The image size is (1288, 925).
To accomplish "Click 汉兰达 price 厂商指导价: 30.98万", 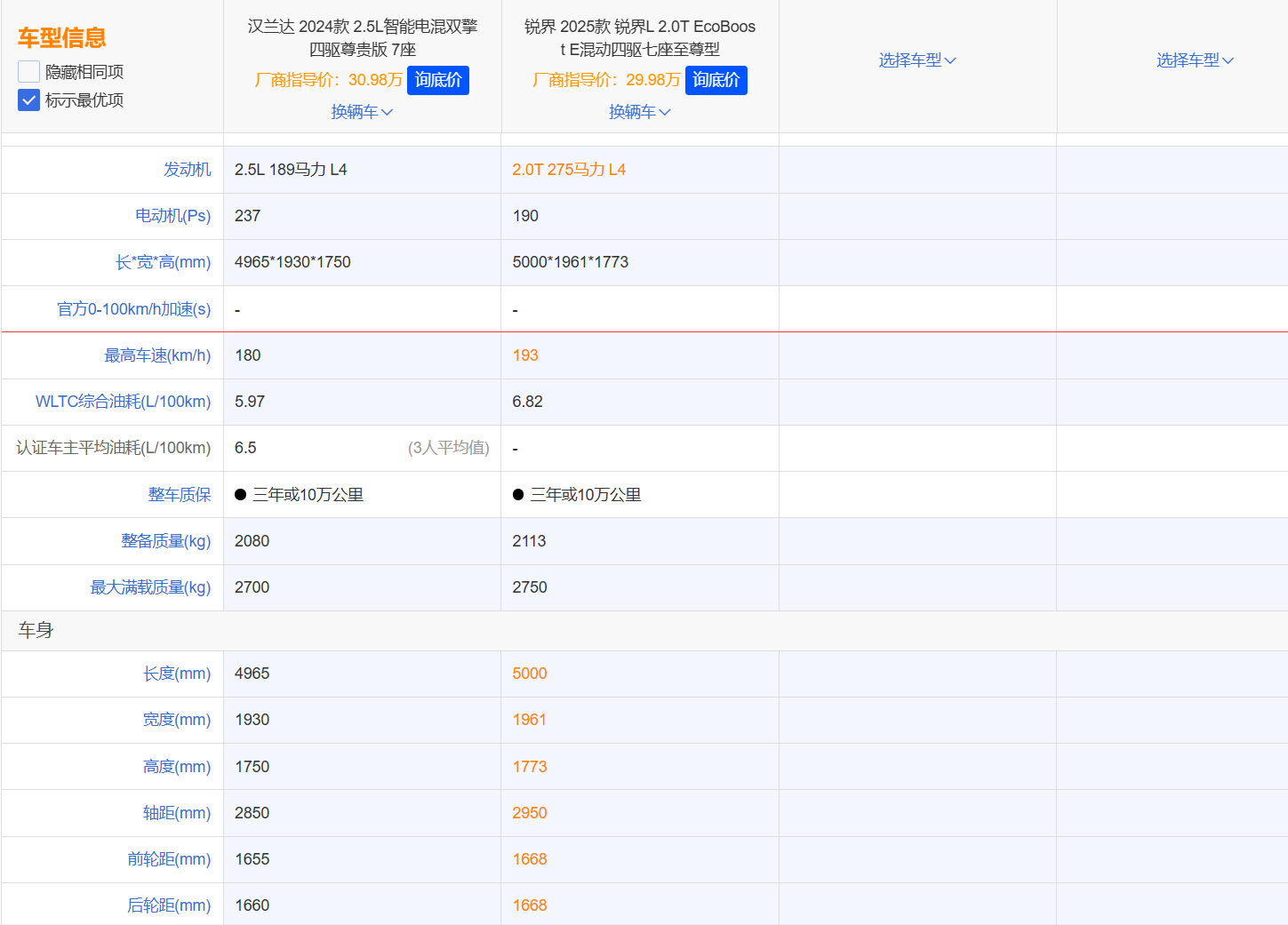I will point(329,80).
